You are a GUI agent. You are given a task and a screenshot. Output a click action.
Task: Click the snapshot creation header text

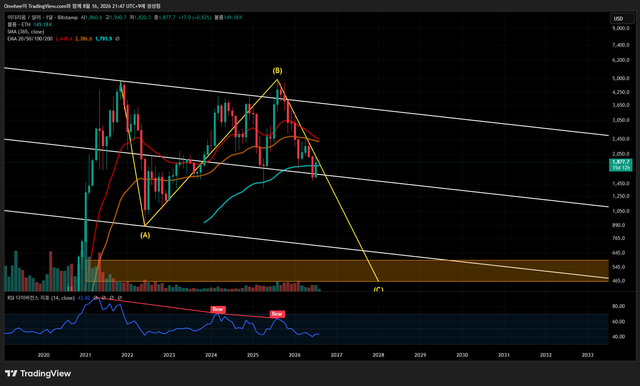click(x=82, y=6)
